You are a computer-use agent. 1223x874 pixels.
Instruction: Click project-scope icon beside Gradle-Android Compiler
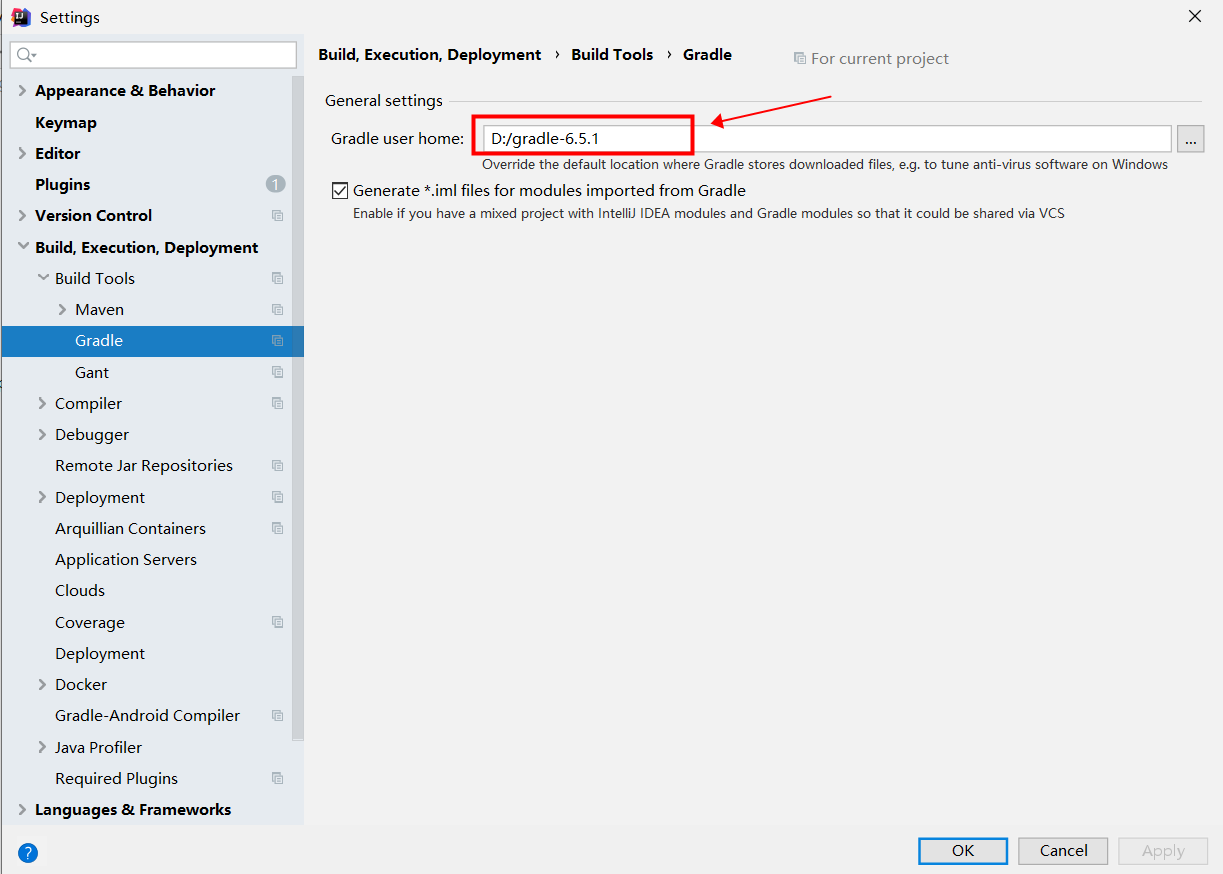(277, 716)
